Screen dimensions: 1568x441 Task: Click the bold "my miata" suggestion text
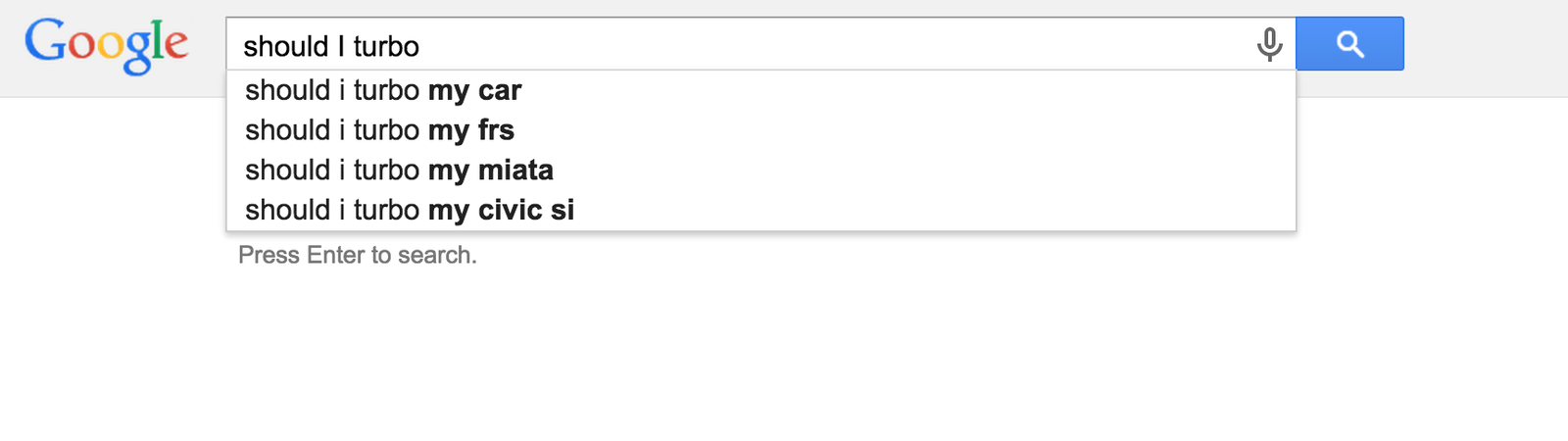coord(491,171)
